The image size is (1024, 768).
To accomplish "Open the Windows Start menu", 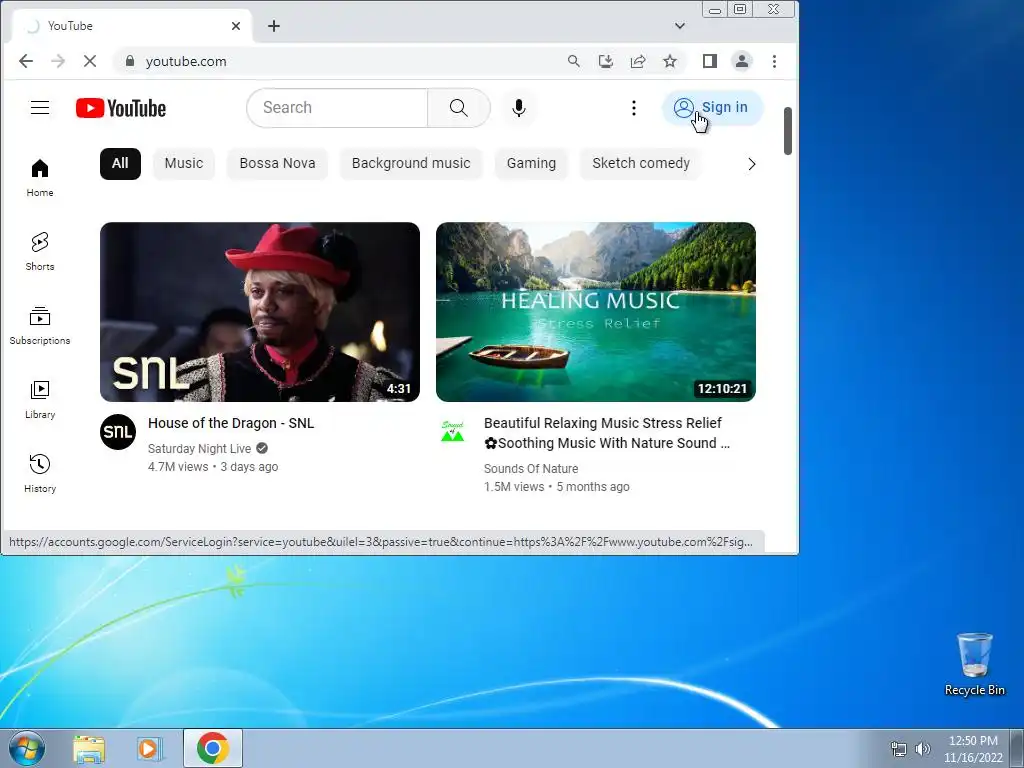I will tap(27, 748).
